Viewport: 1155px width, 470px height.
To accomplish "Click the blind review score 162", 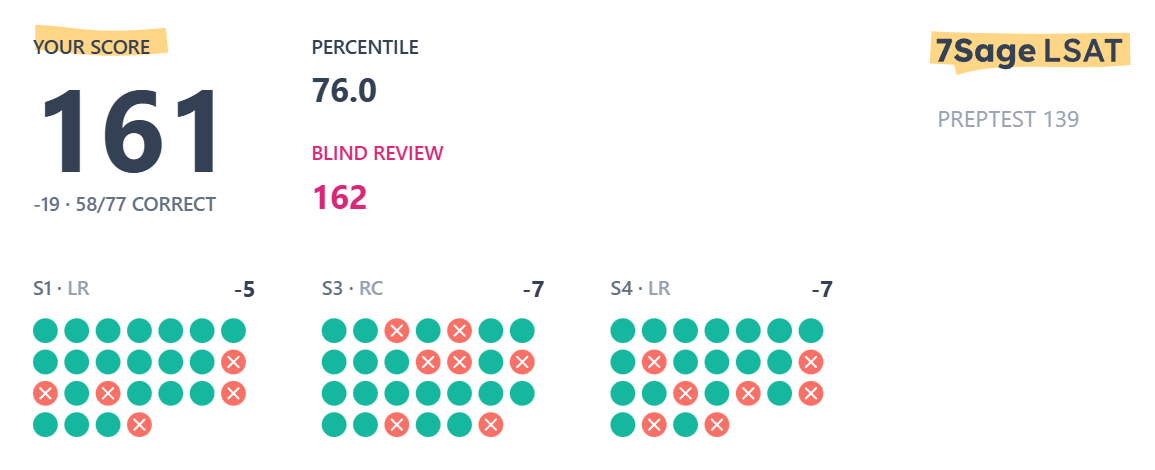I will [x=340, y=197].
